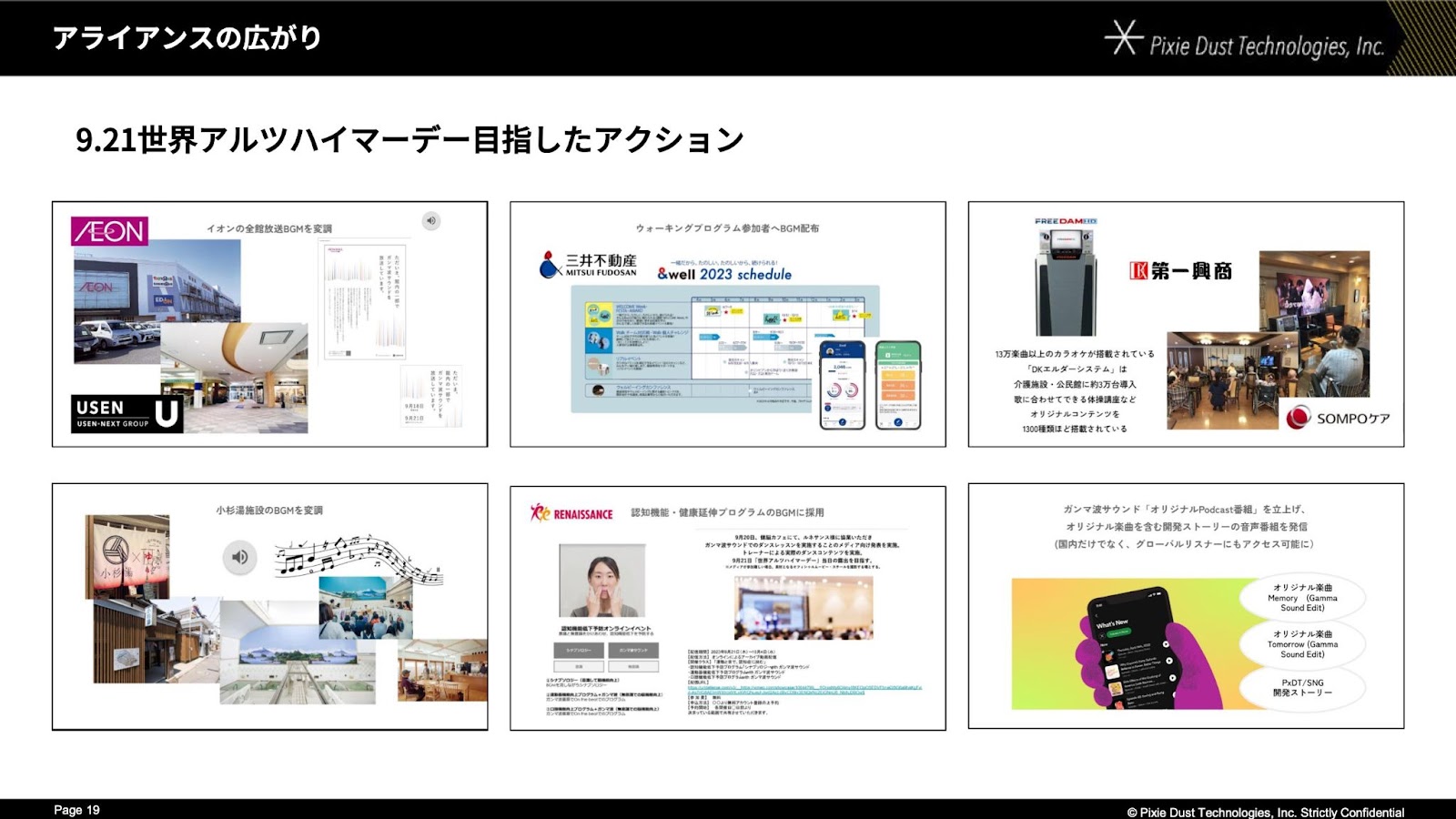Click the SOMPOケア logo
This screenshot has width=1456, height=819.
click(x=1339, y=418)
